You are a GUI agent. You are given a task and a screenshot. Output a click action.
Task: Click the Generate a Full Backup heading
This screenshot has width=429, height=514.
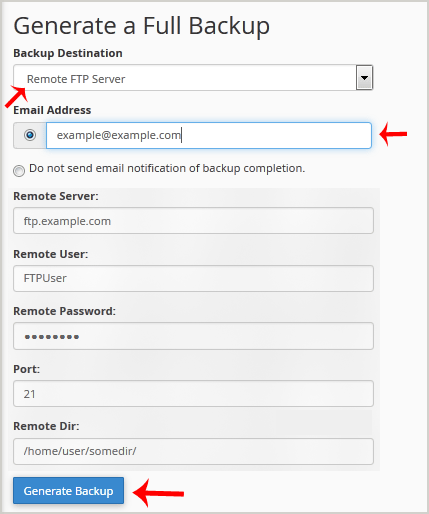[x=141, y=26]
